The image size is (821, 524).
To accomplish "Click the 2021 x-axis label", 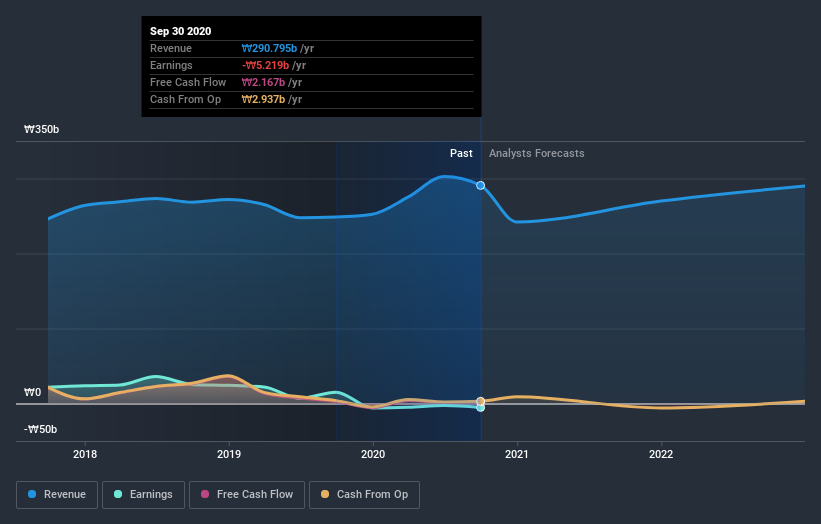I will [517, 454].
